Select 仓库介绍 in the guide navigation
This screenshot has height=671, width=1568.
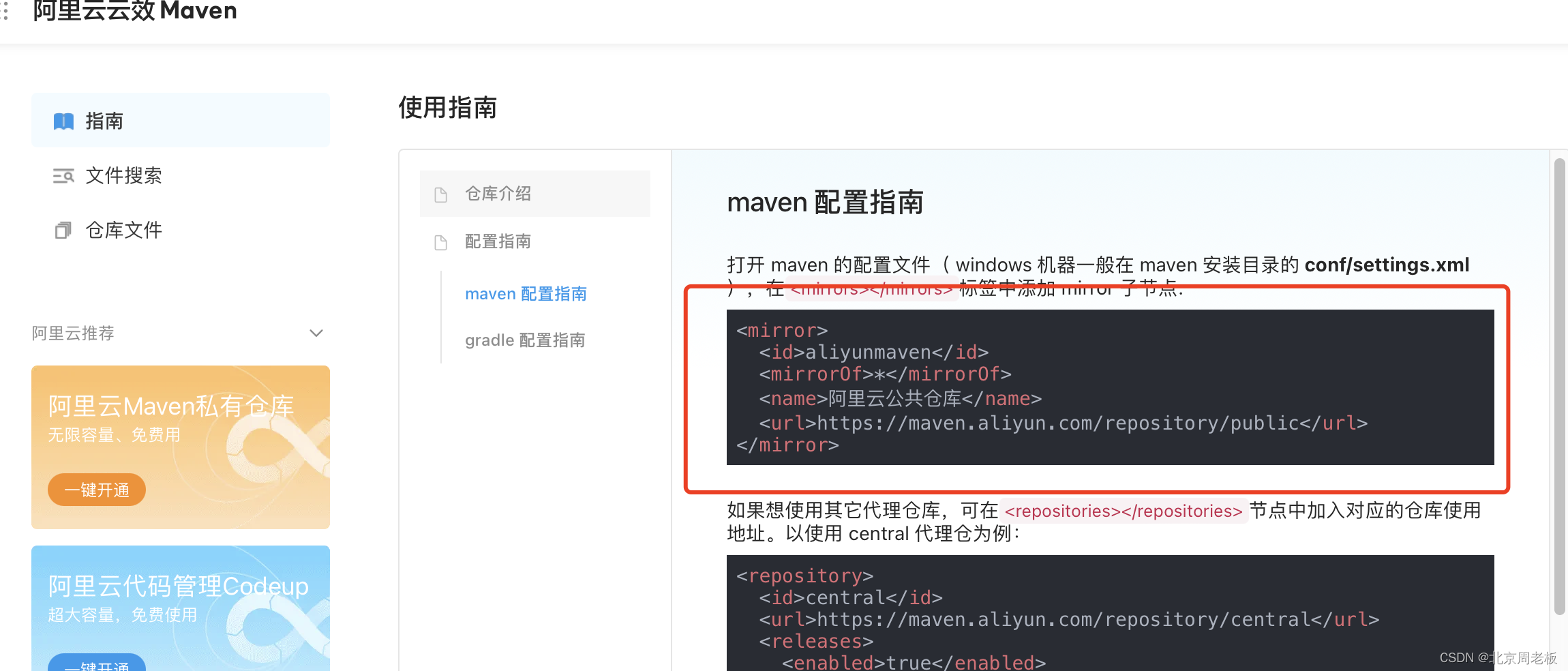pyautogui.click(x=535, y=194)
